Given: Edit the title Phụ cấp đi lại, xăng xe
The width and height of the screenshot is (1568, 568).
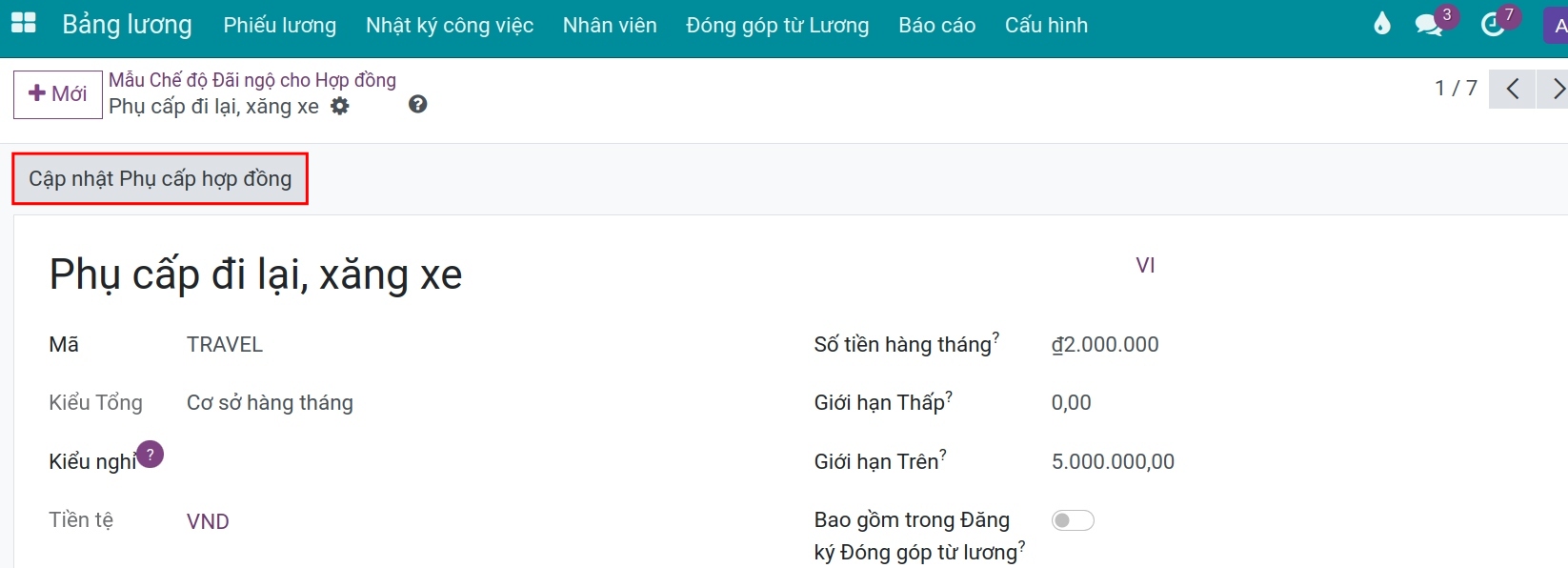Looking at the screenshot, I should point(255,274).
